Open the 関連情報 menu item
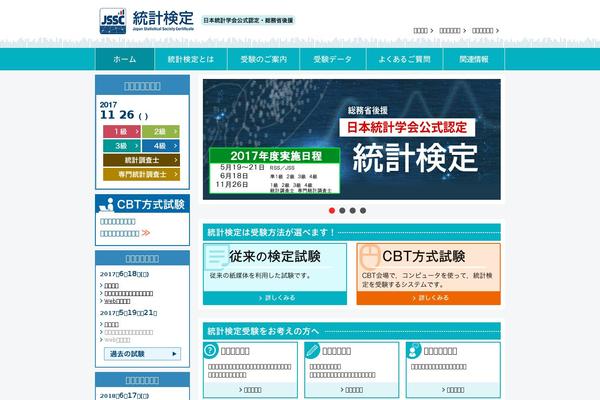The width and height of the screenshot is (600, 400). tap(474, 59)
